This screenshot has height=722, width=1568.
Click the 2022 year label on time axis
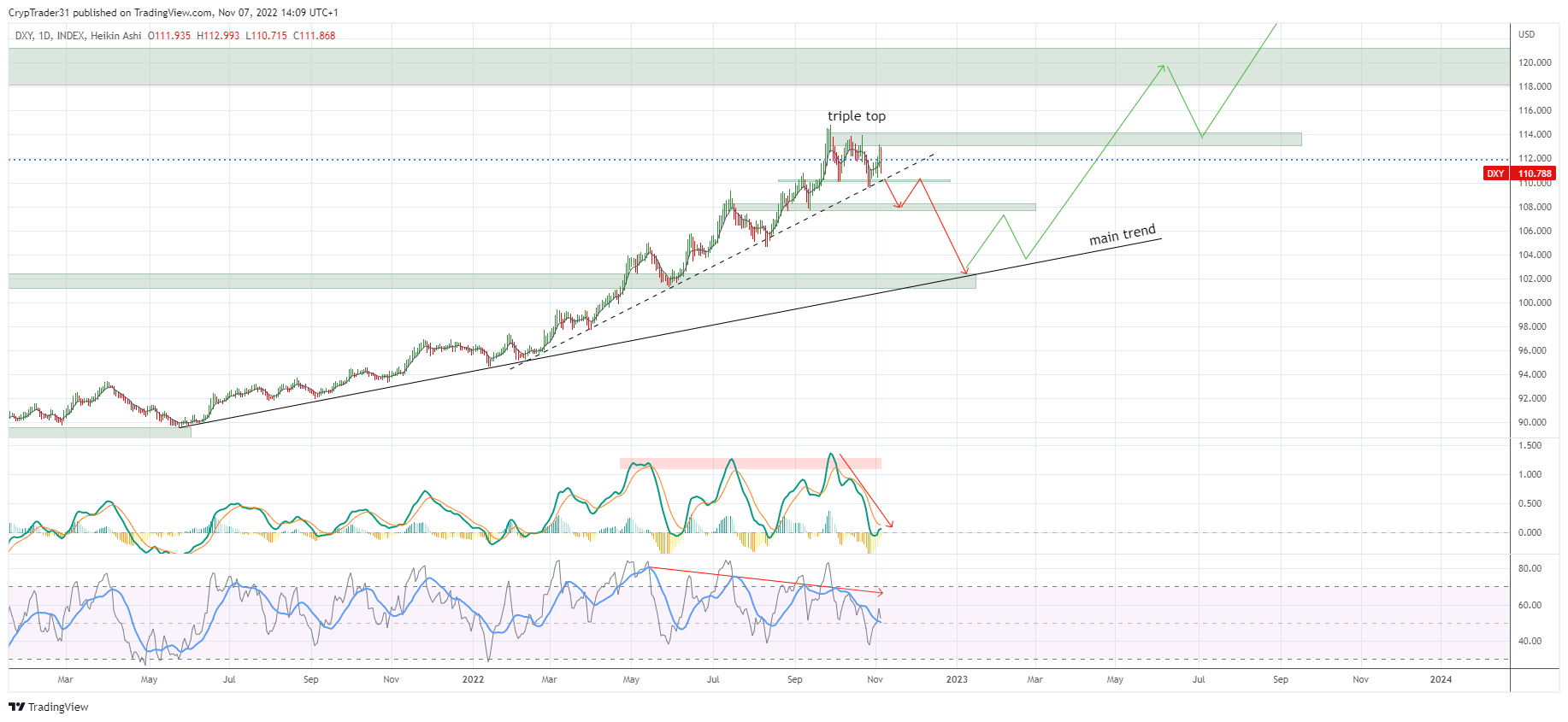click(x=473, y=679)
